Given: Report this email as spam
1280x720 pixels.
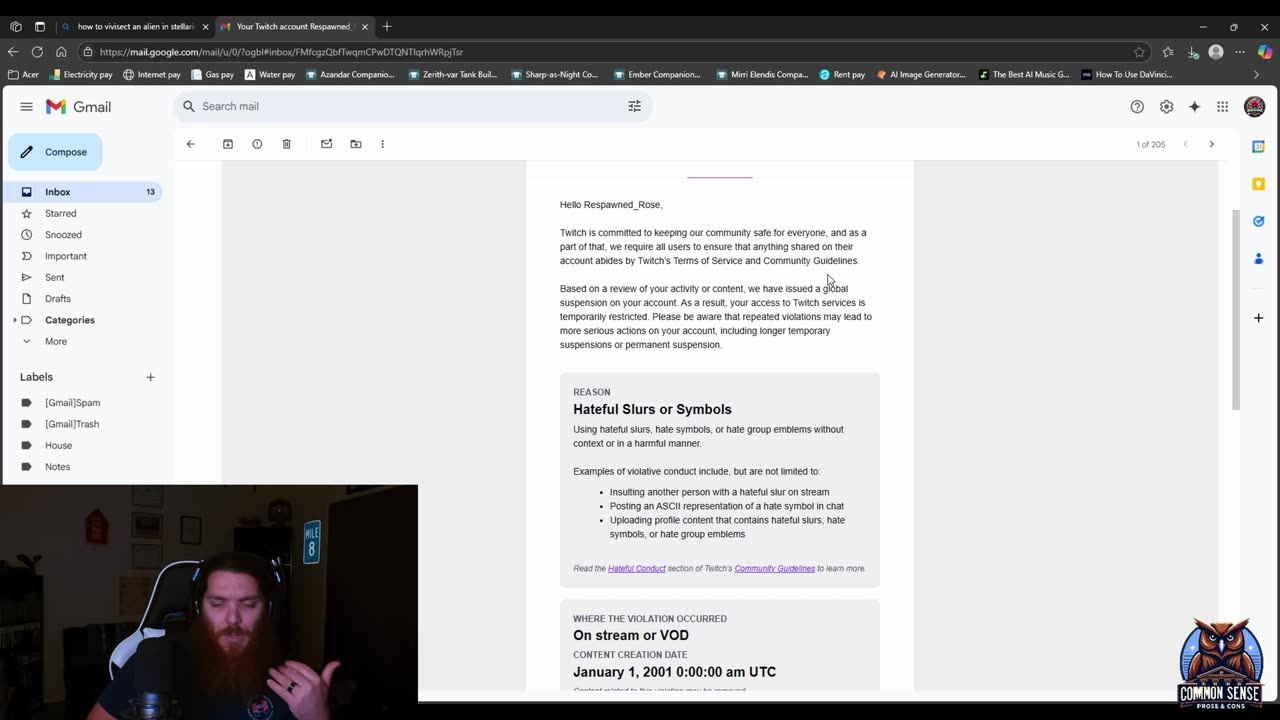Looking at the screenshot, I should point(257,144).
